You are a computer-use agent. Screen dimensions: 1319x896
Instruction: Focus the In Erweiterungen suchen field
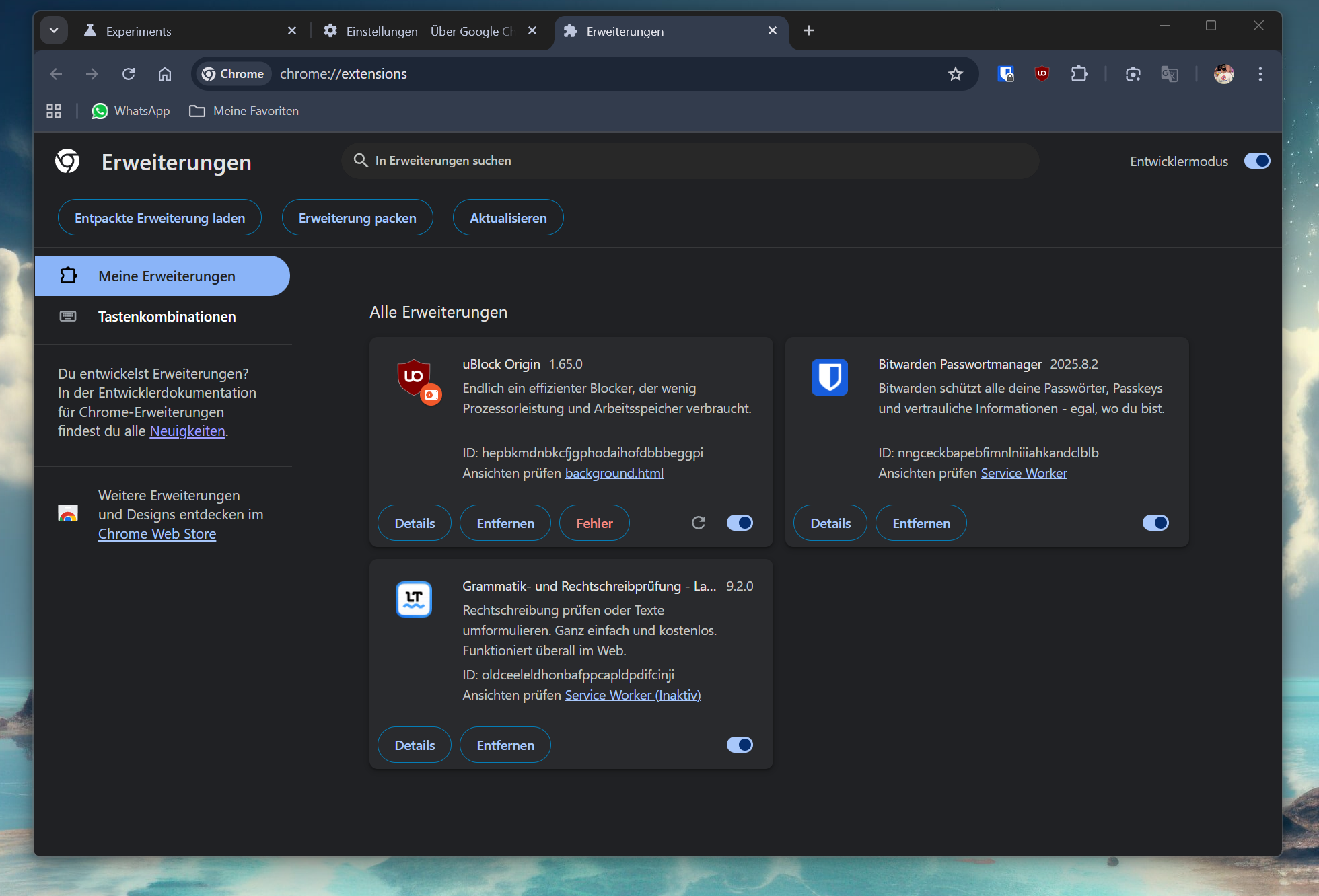click(690, 161)
